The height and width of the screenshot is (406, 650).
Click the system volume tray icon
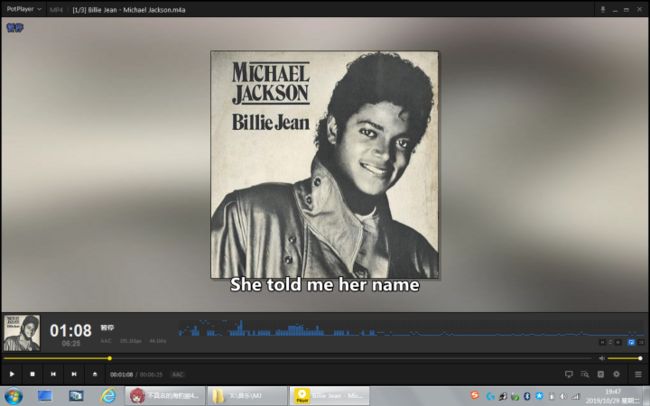click(563, 396)
